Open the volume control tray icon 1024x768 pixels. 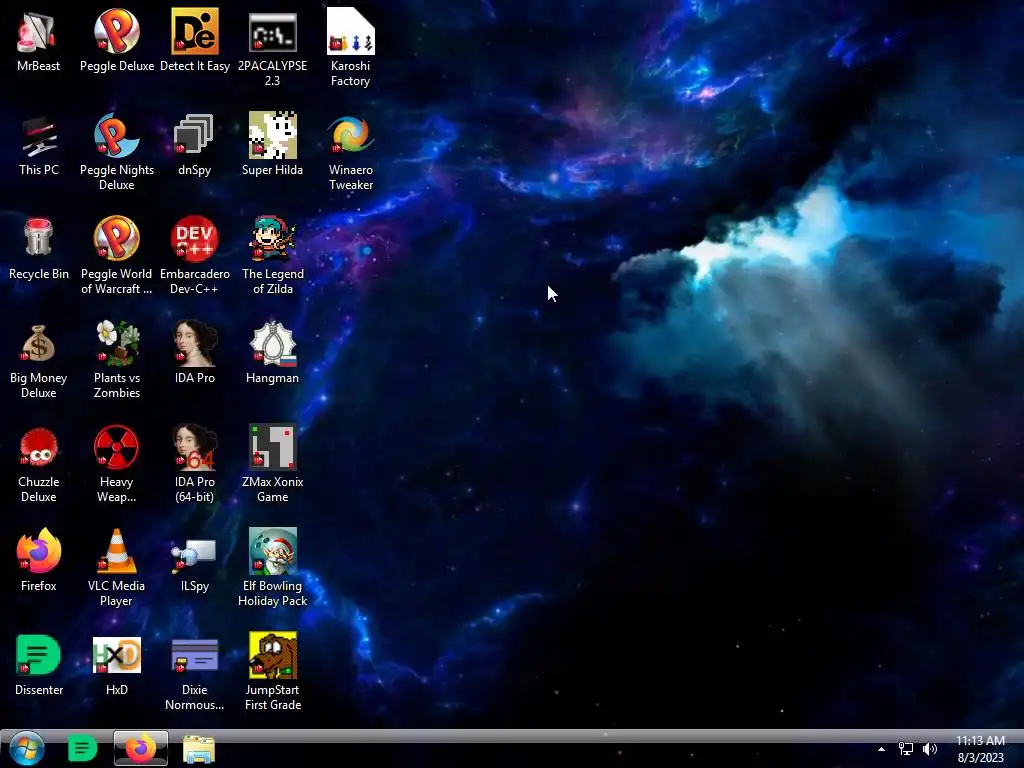(930, 749)
